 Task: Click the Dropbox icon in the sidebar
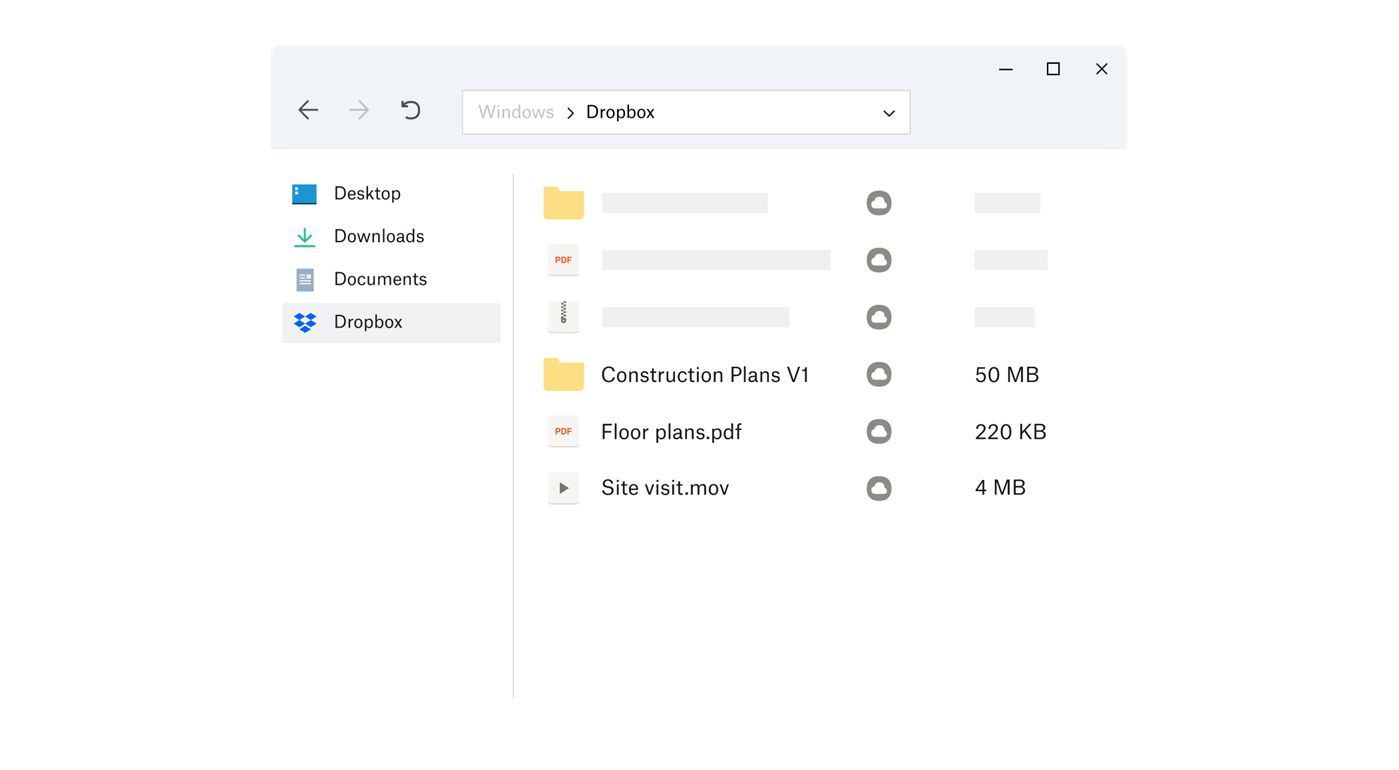[x=303, y=322]
